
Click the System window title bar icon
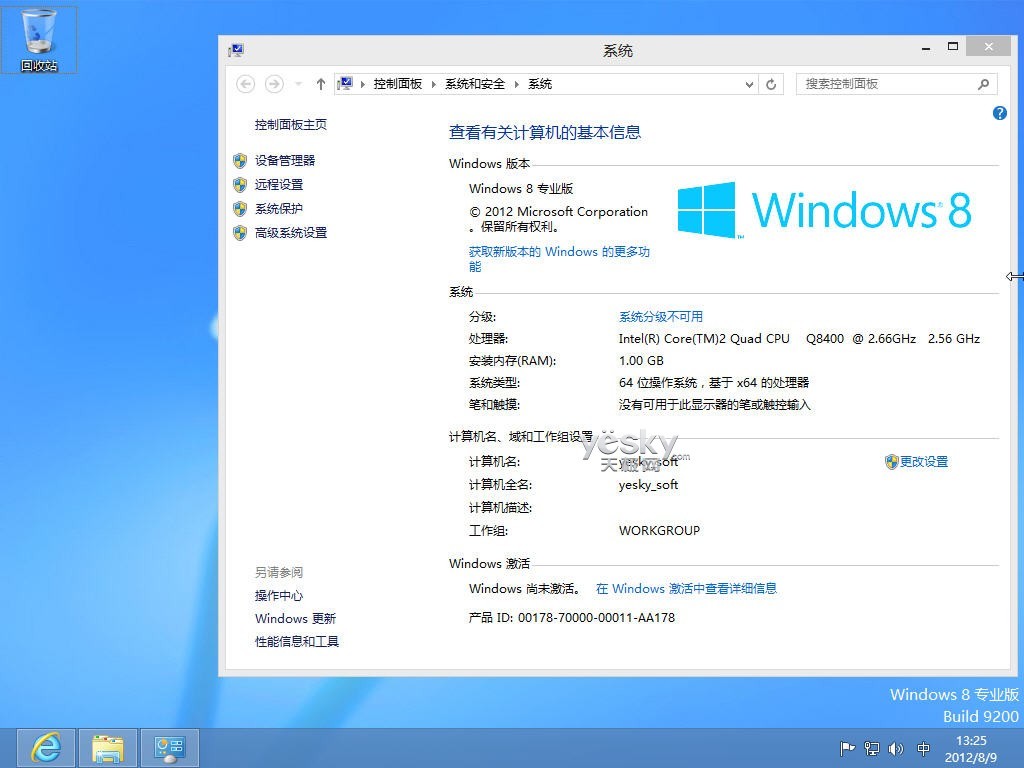236,50
